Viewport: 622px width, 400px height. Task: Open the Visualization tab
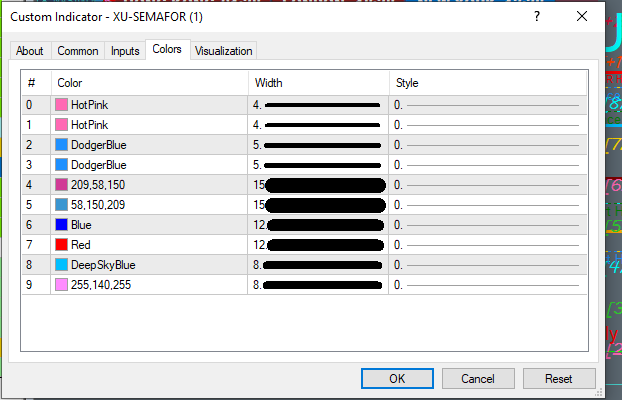[x=224, y=51]
